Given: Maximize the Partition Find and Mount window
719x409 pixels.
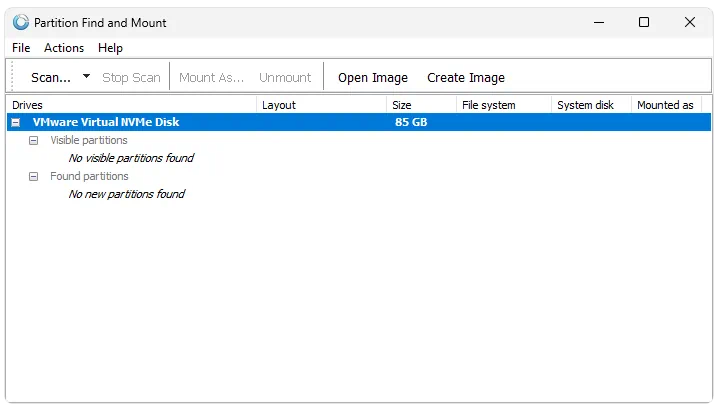Looking at the screenshot, I should [644, 22].
